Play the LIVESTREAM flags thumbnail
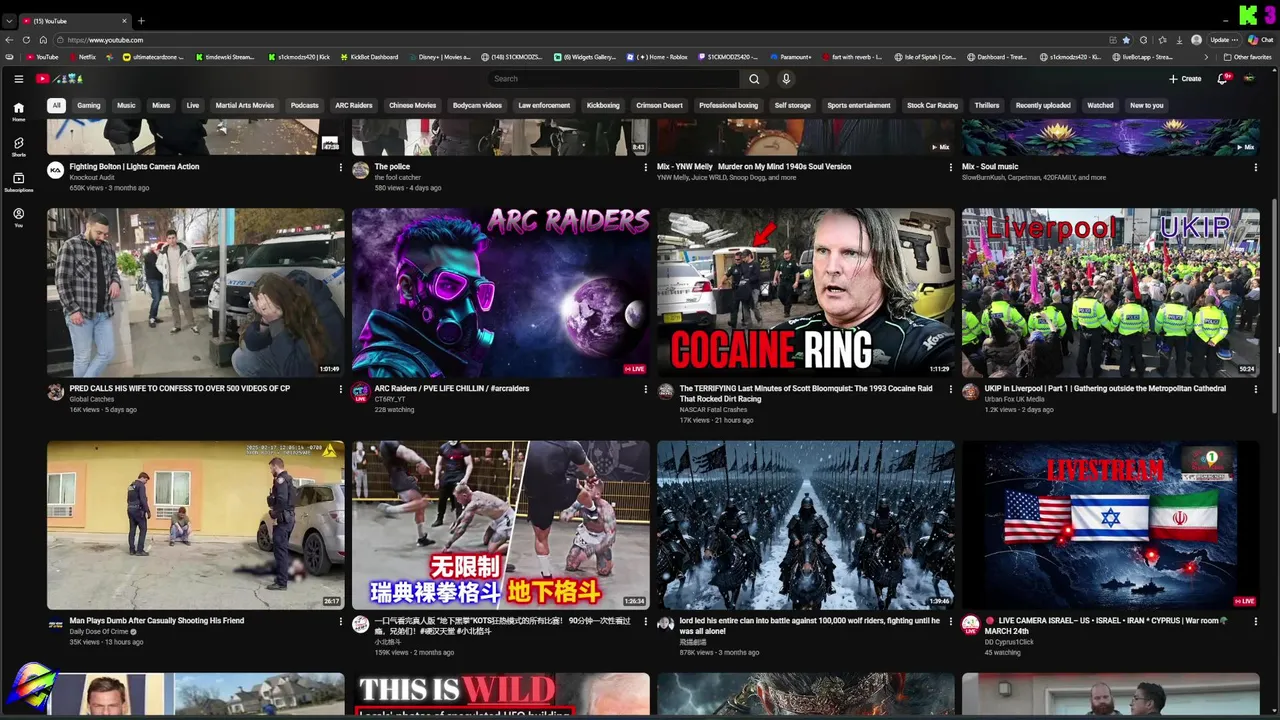 point(1111,525)
